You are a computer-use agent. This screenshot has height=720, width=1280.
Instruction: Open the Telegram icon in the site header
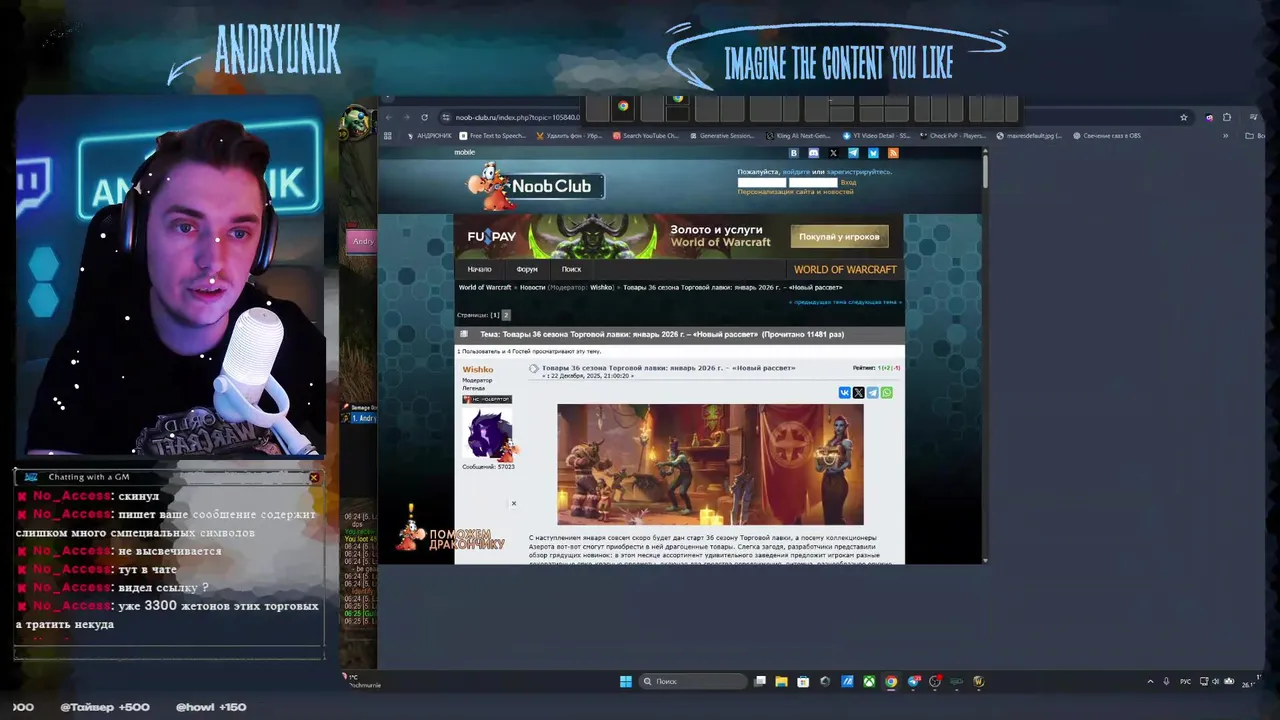point(853,153)
